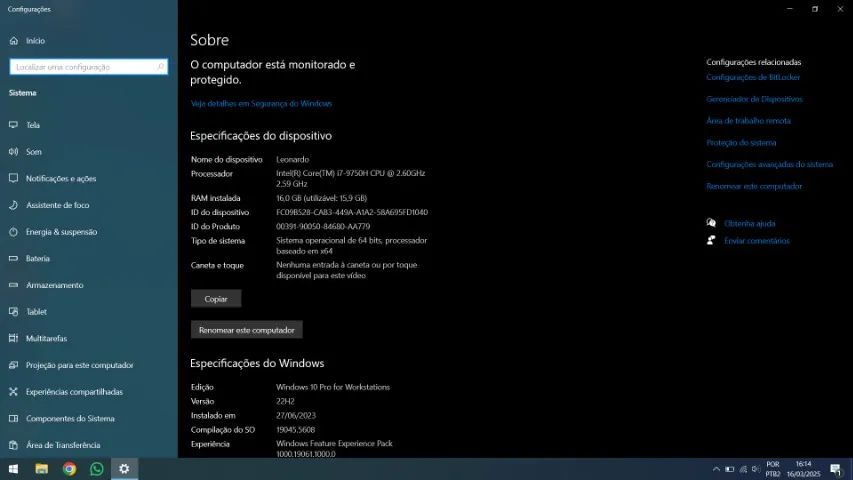Select product ID 00391-90050-84680-AA779
This screenshot has height=480, width=853.
point(323,226)
